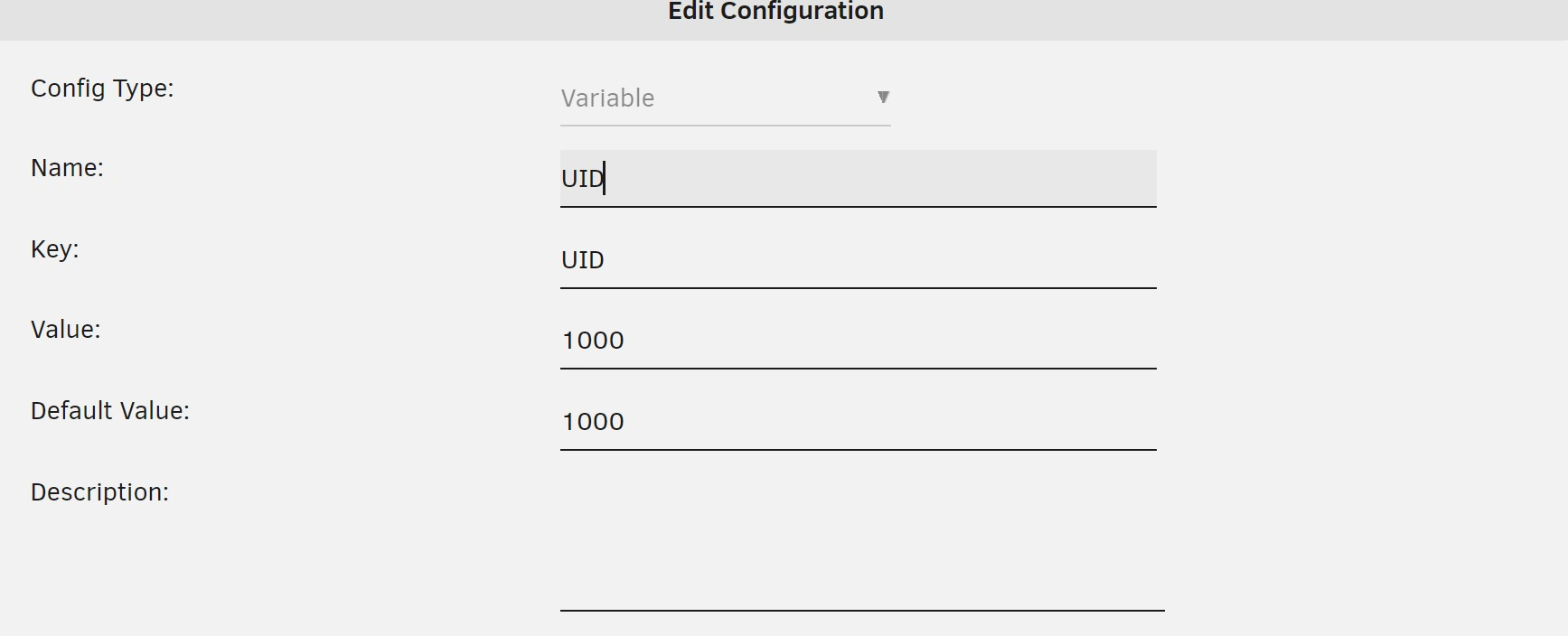This screenshot has height=636, width=1568.
Task: Click the Name label
Action: coord(67,168)
